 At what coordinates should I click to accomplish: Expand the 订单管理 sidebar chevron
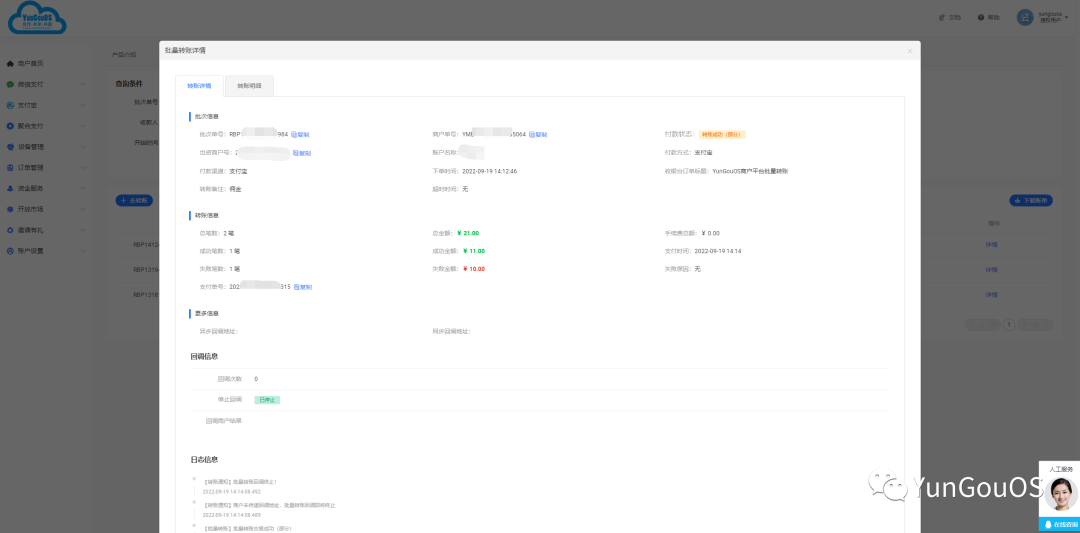(x=83, y=167)
